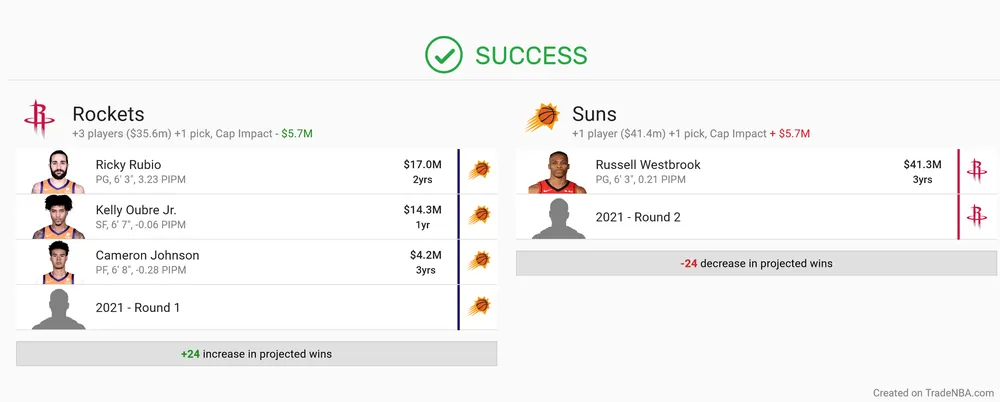Click the Rockets team name heading
The height and width of the screenshot is (402, 1000).
click(x=108, y=114)
